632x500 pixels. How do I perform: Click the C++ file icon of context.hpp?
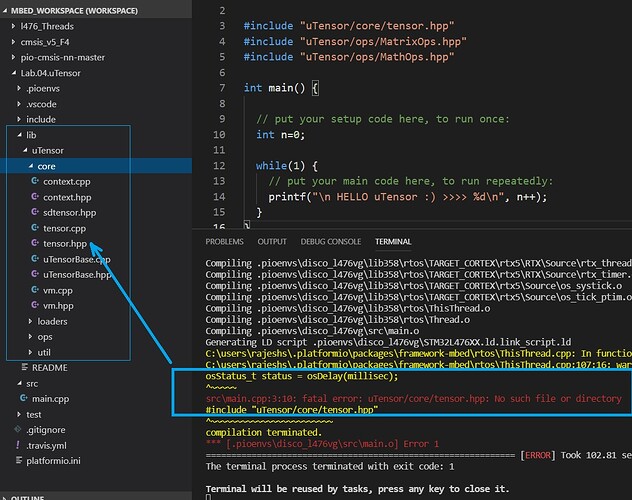click(x=35, y=197)
